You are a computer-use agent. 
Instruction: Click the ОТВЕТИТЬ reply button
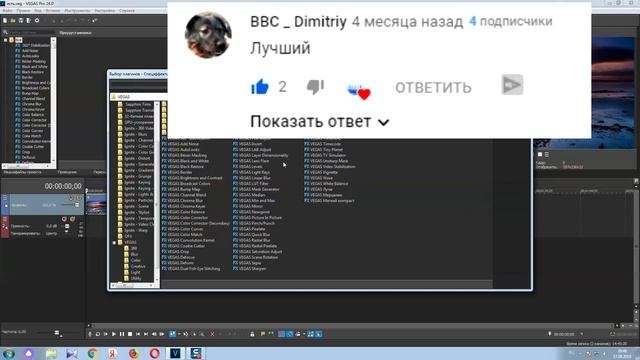433,87
